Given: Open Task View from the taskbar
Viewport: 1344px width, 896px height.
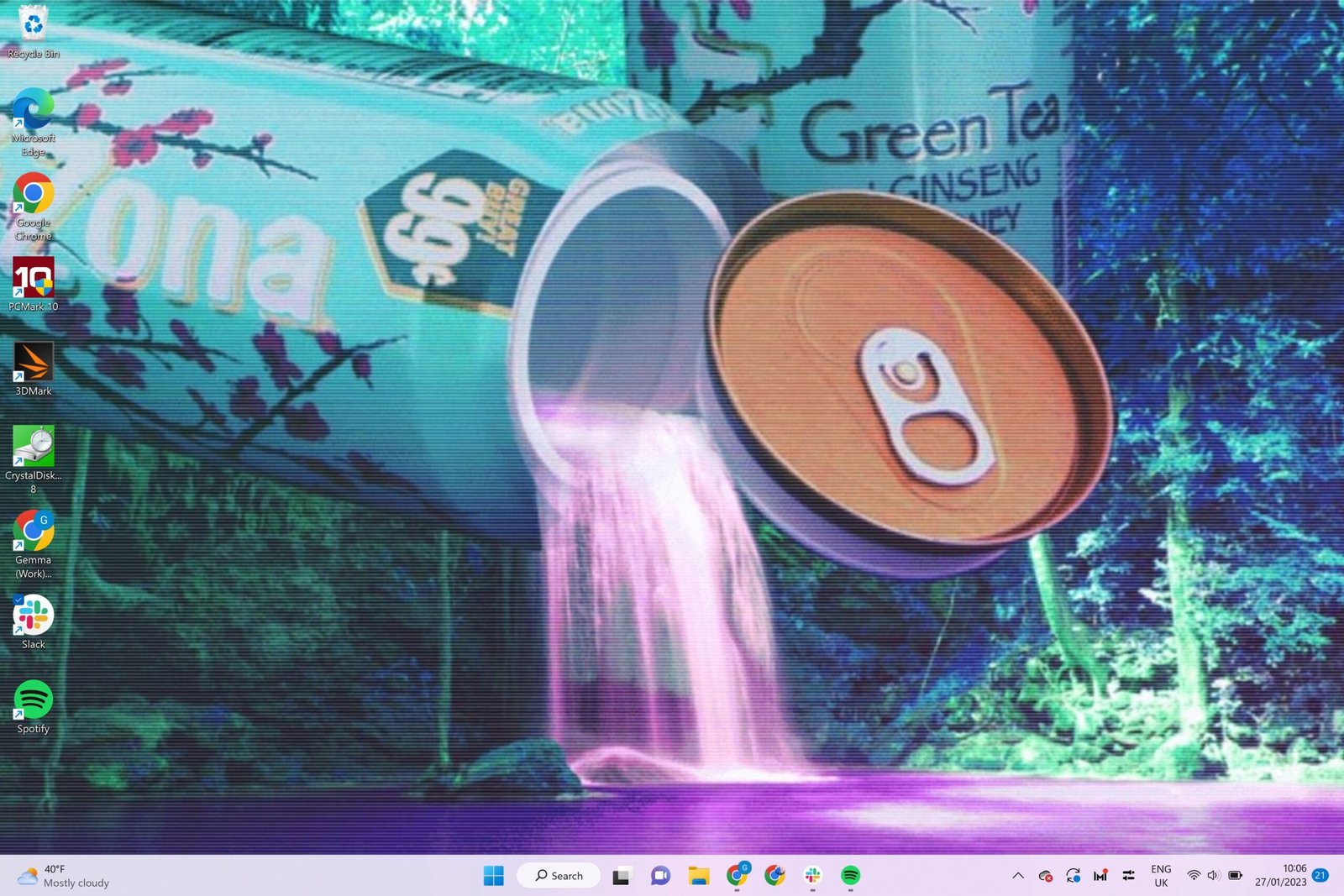Looking at the screenshot, I should pyautogui.click(x=622, y=876).
